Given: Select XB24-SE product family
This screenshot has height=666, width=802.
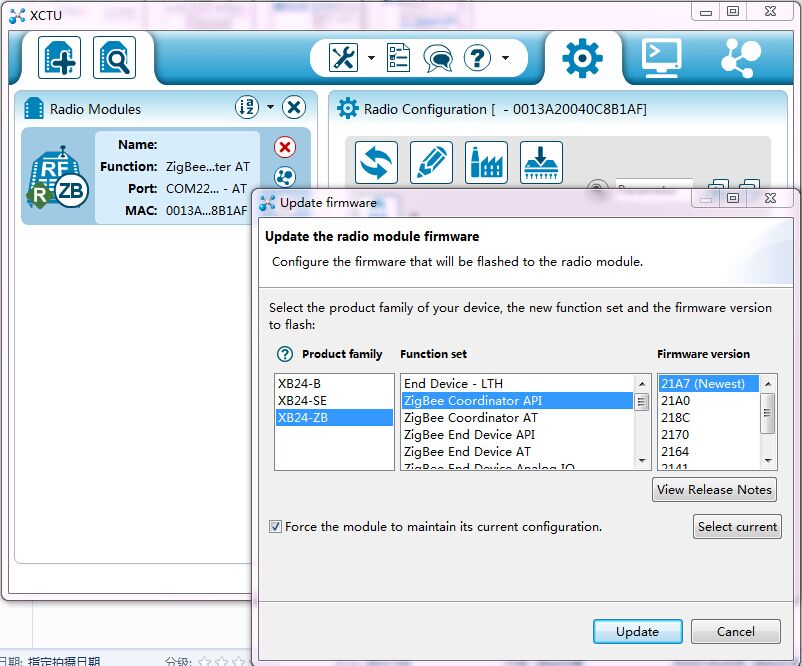Looking at the screenshot, I should [334, 401].
